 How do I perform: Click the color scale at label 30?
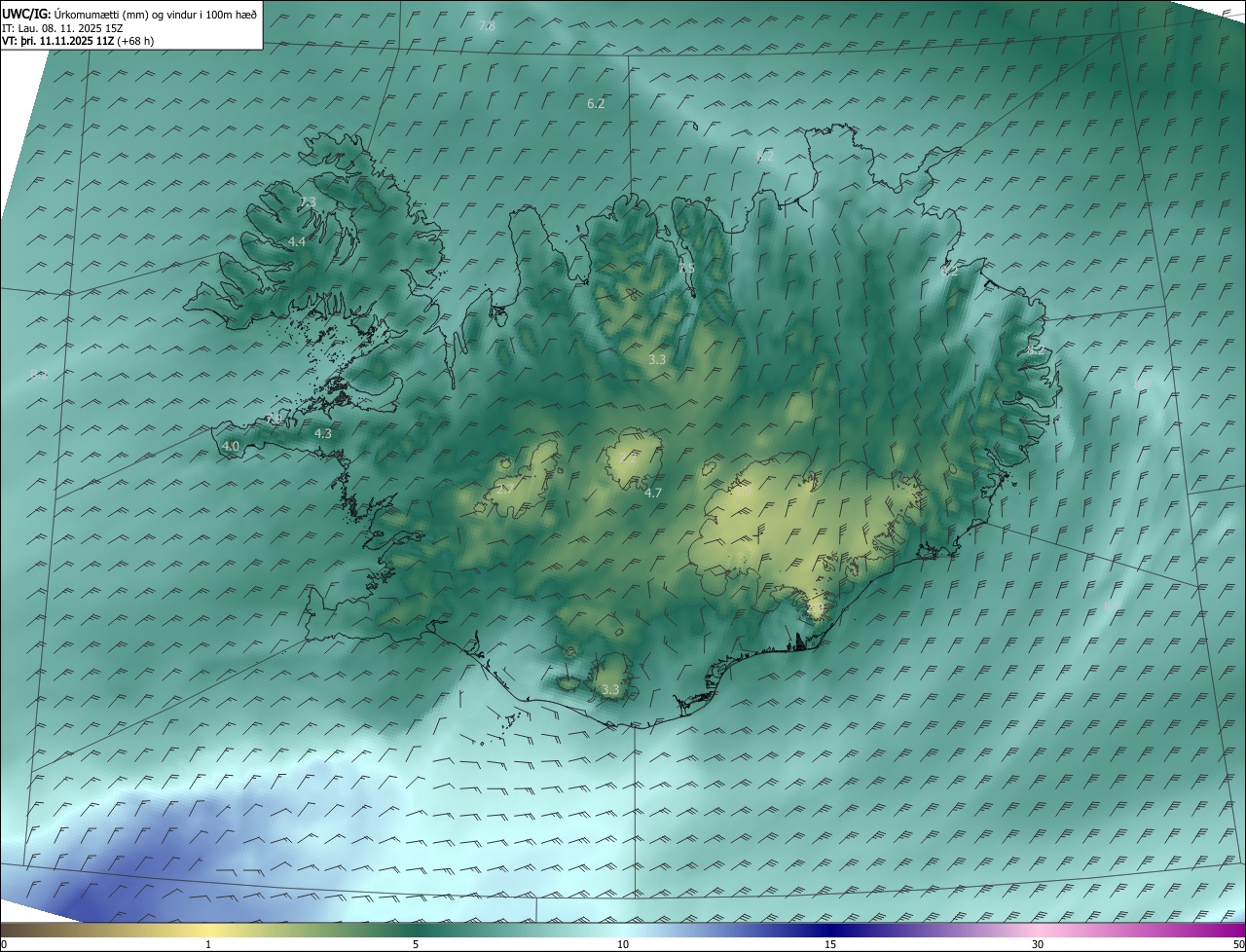point(1038,944)
